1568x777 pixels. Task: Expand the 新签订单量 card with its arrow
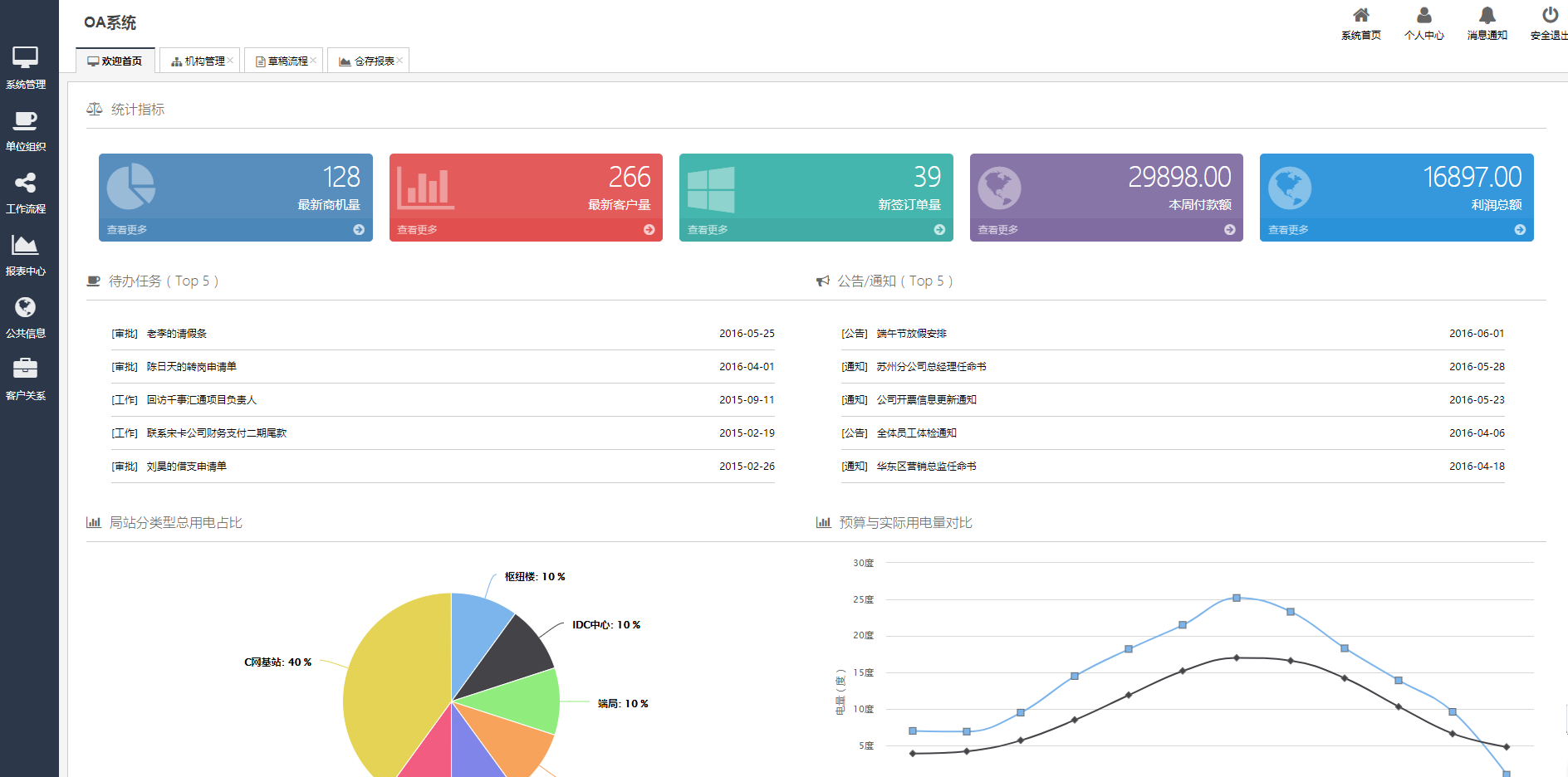click(939, 230)
